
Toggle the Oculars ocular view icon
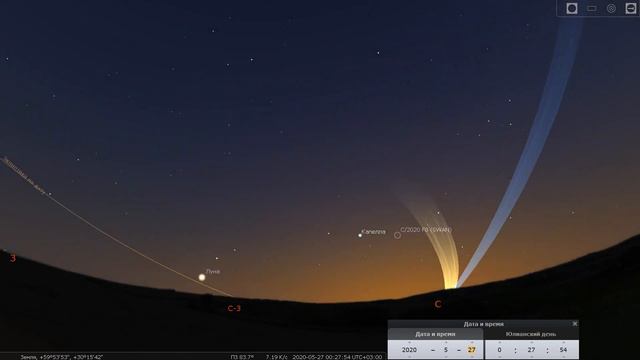(572, 8)
